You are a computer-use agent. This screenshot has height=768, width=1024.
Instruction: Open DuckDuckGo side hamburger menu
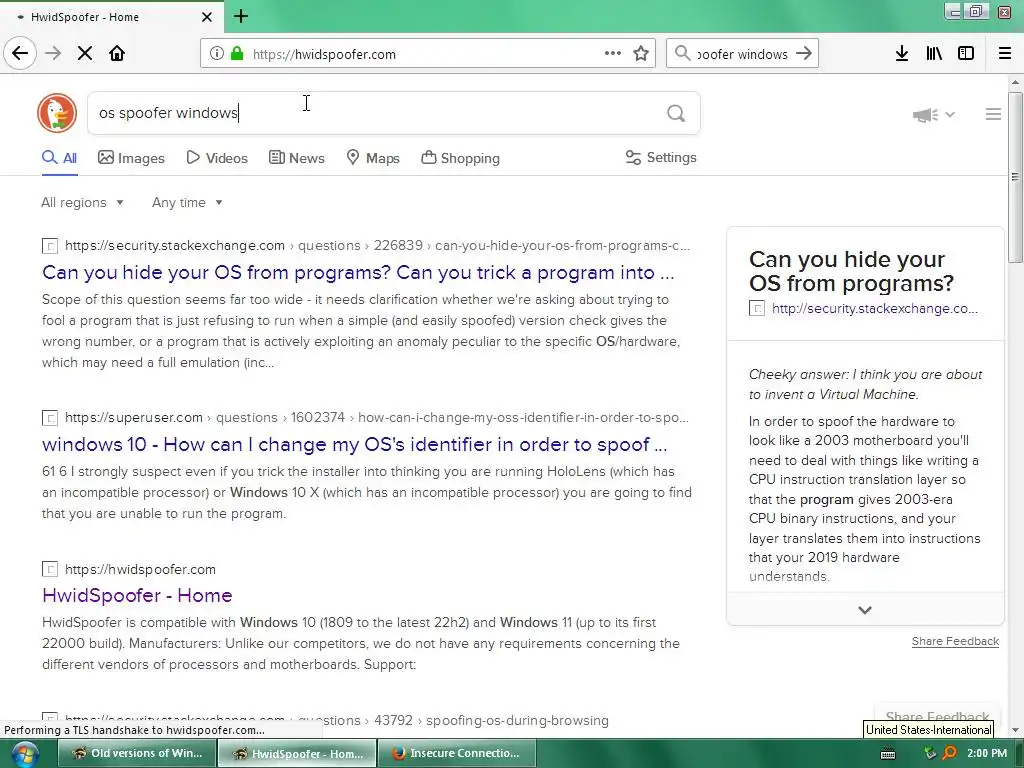click(993, 114)
